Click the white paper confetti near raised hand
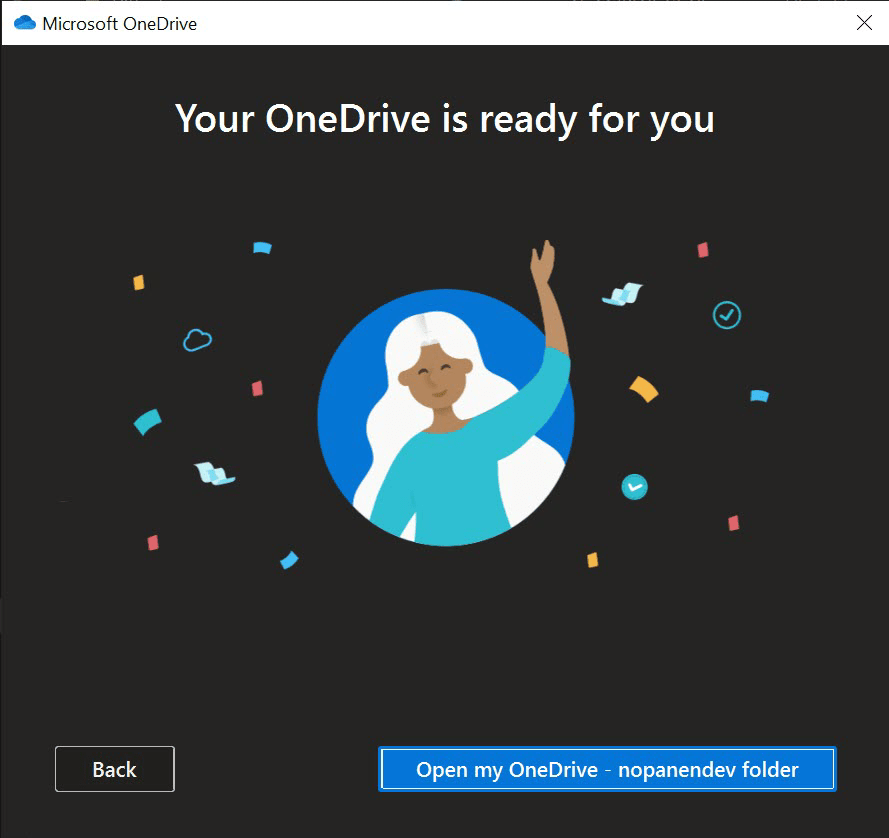 (622, 294)
